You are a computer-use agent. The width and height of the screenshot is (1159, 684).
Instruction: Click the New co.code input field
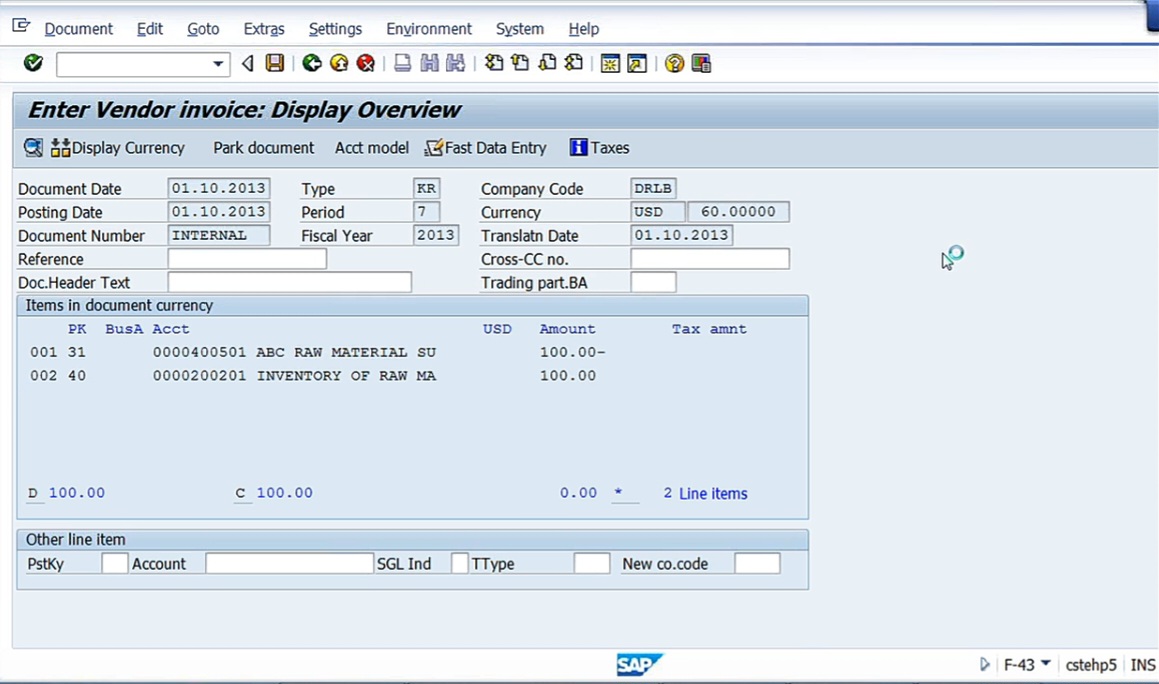pos(757,563)
